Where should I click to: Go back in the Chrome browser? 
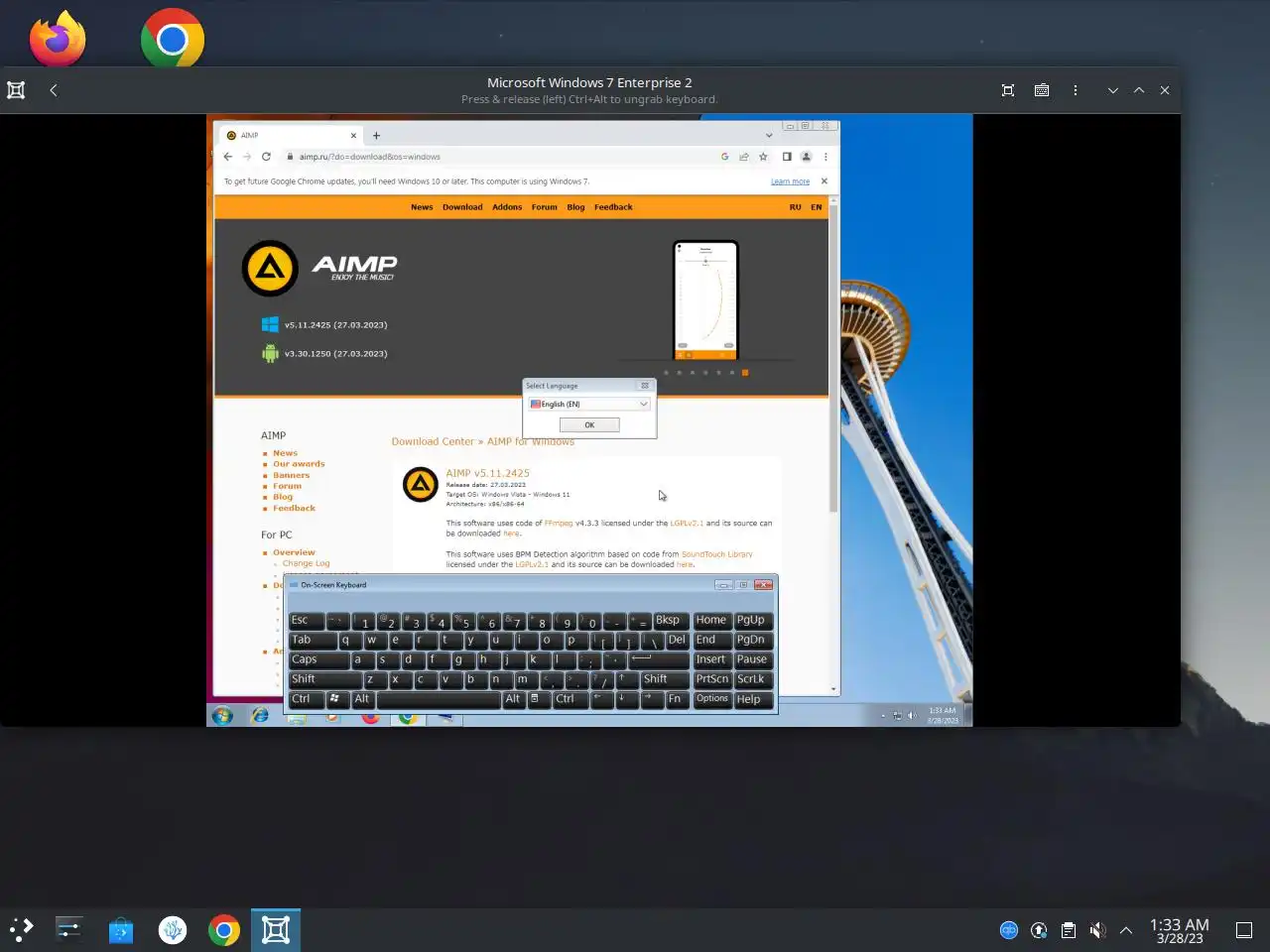[228, 157]
